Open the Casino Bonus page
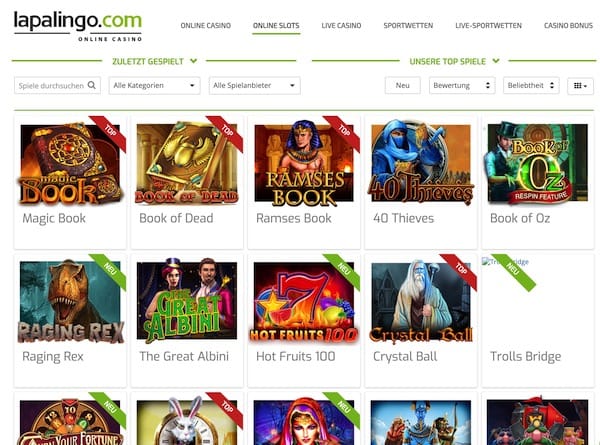This screenshot has width=600, height=445. point(568,26)
